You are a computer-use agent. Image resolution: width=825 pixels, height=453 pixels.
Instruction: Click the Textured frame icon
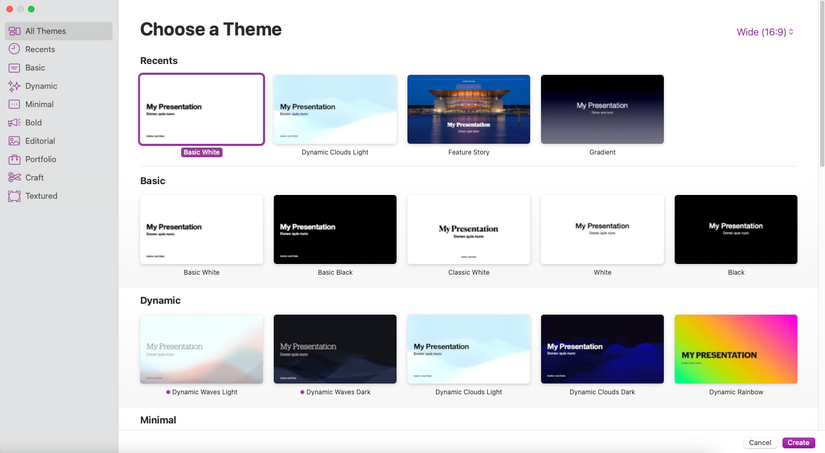pos(14,196)
